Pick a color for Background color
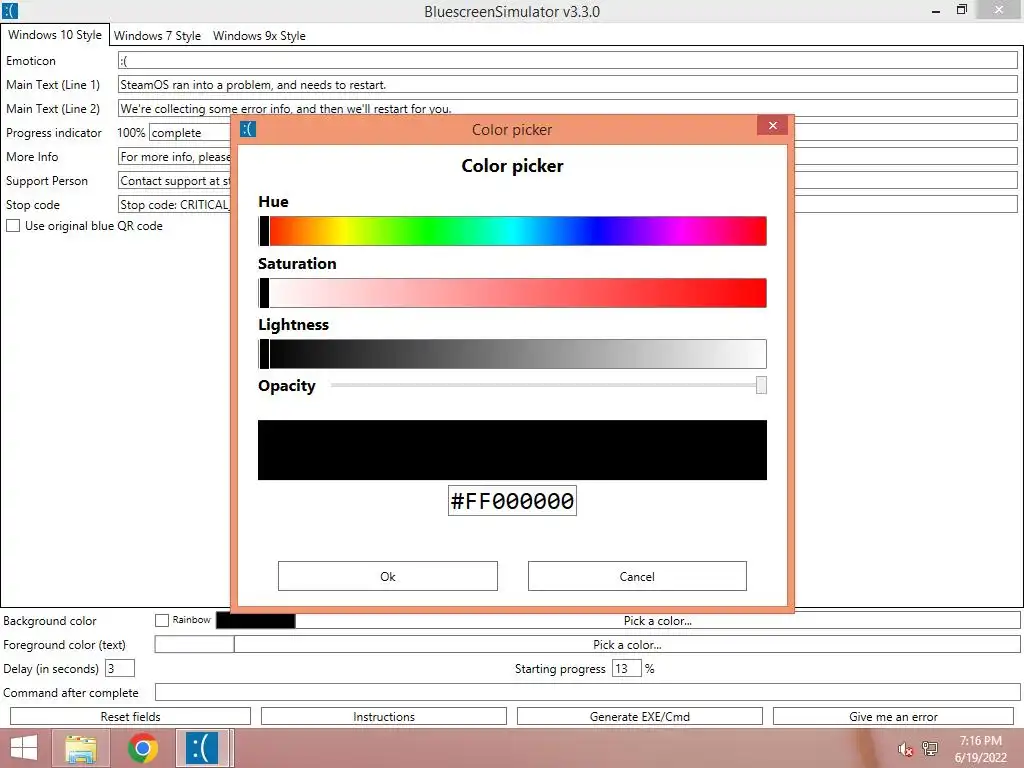 658,620
